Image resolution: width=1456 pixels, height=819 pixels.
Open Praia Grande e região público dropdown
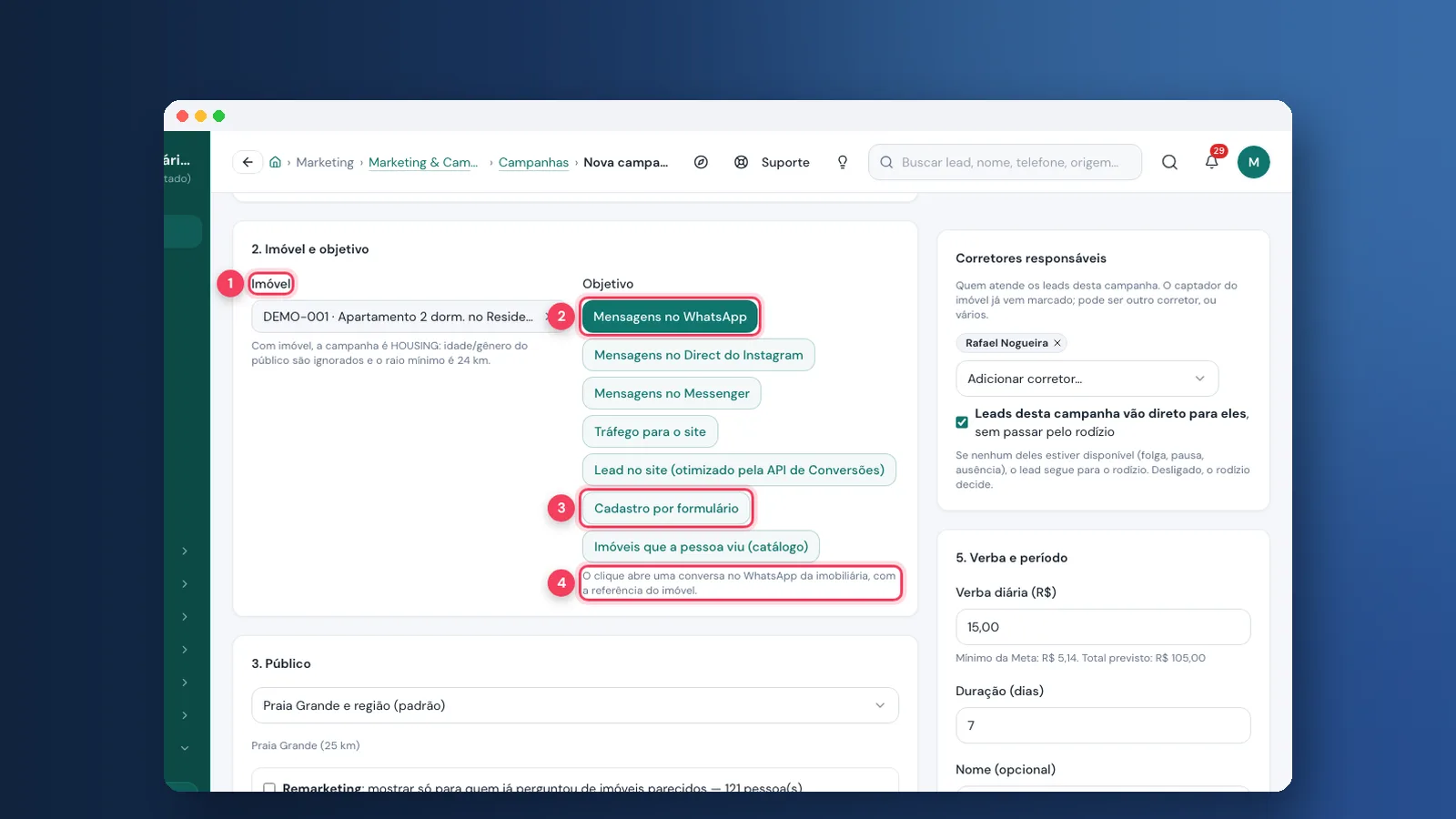tap(574, 705)
